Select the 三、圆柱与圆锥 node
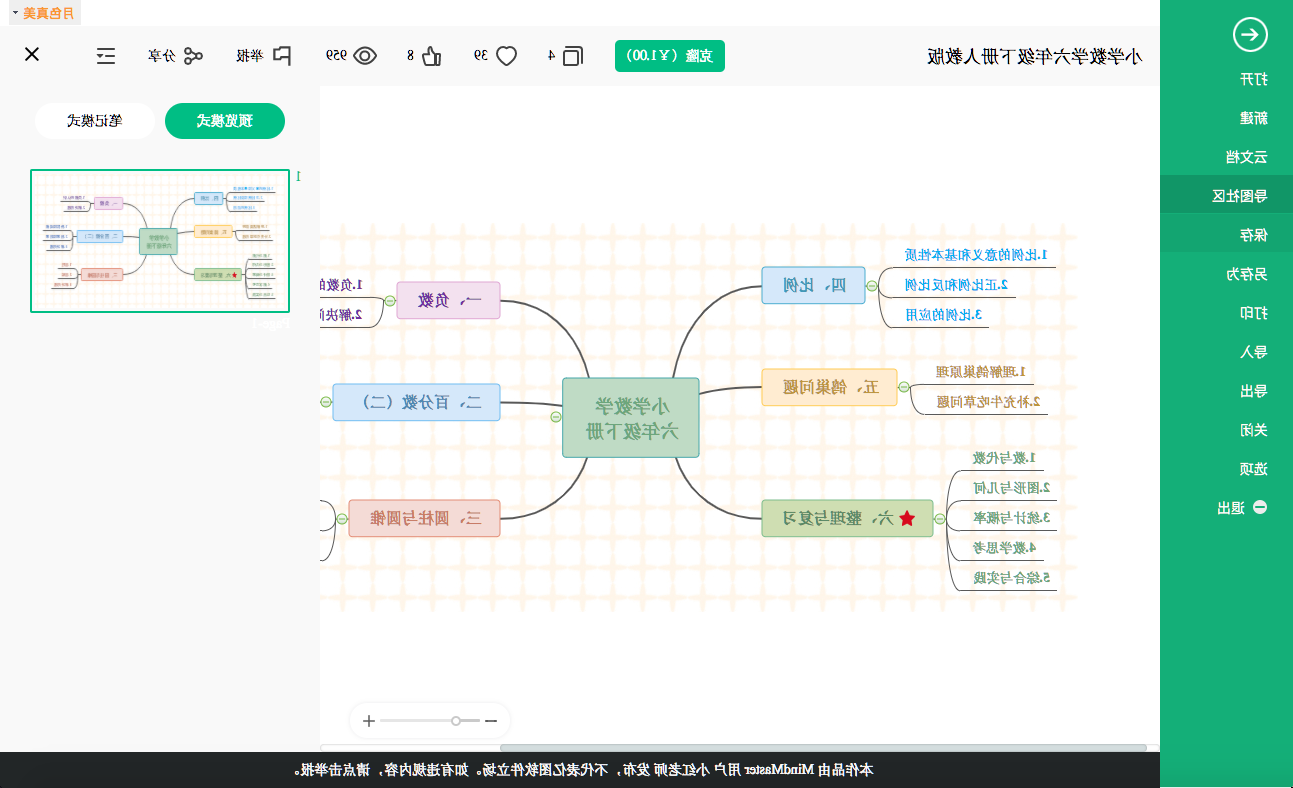The image size is (1293, 788). coord(424,518)
